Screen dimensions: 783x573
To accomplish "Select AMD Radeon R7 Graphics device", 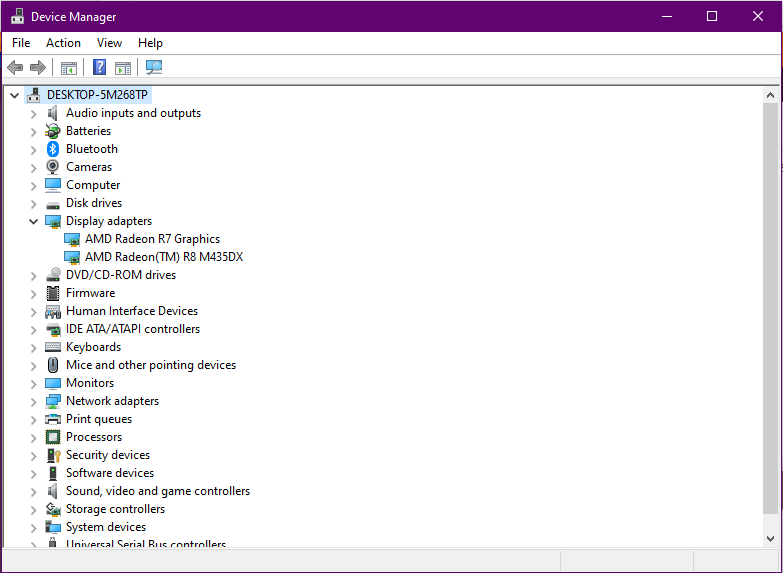I will 152,239.
